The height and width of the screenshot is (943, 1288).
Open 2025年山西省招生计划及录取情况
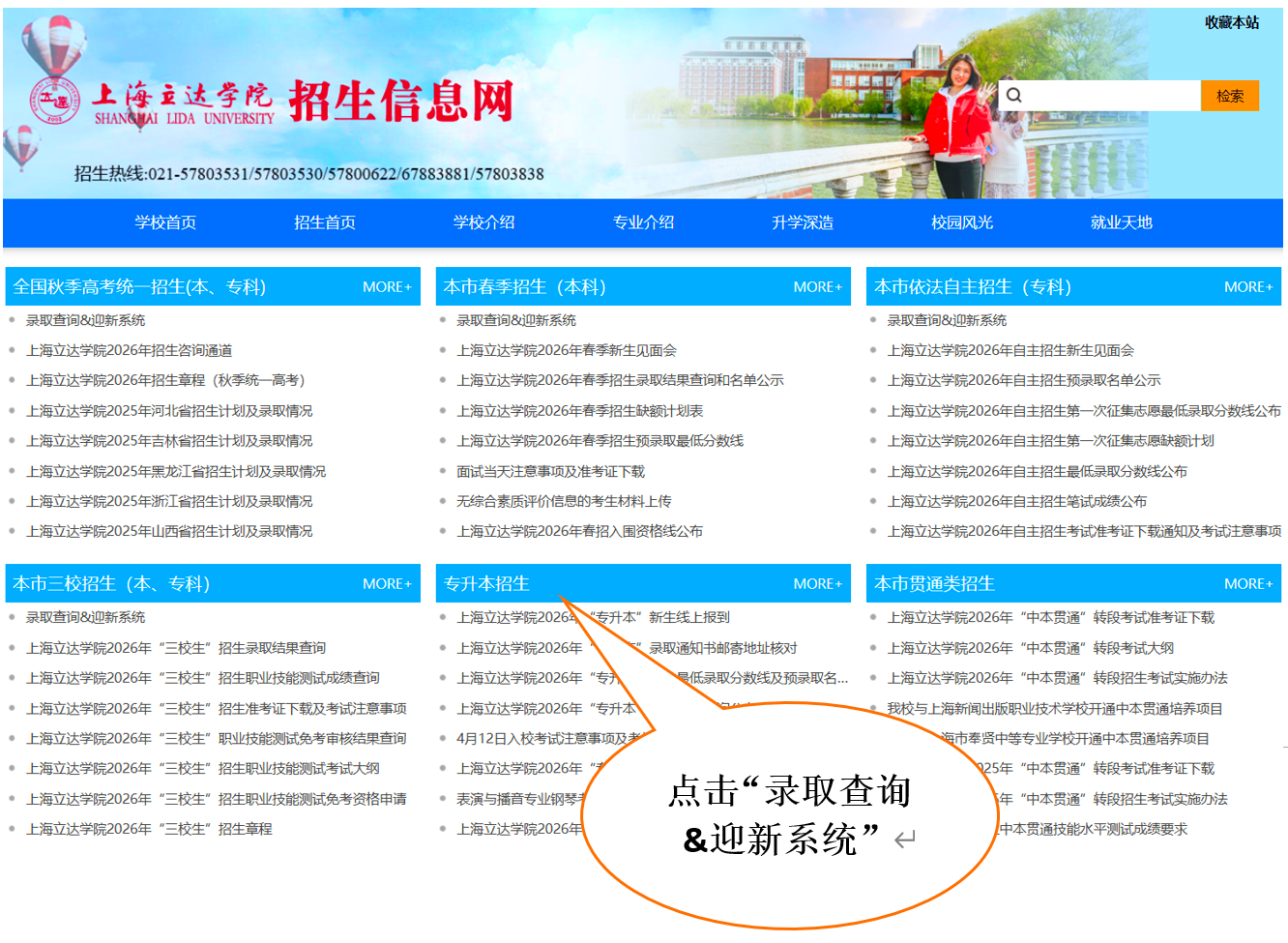pos(169,531)
